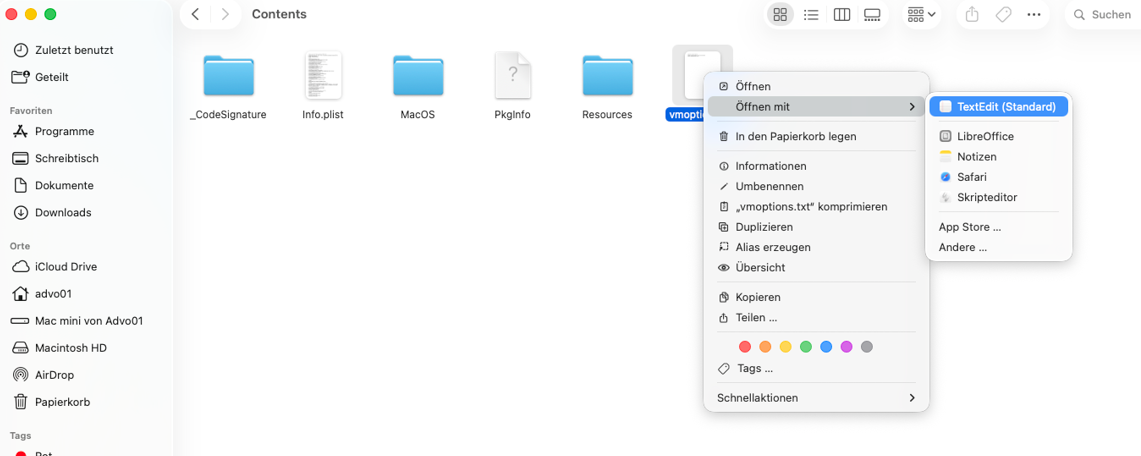Choose TextEdit (Standard) in submenu
Screen dimensions: 1141x456
[998, 106]
